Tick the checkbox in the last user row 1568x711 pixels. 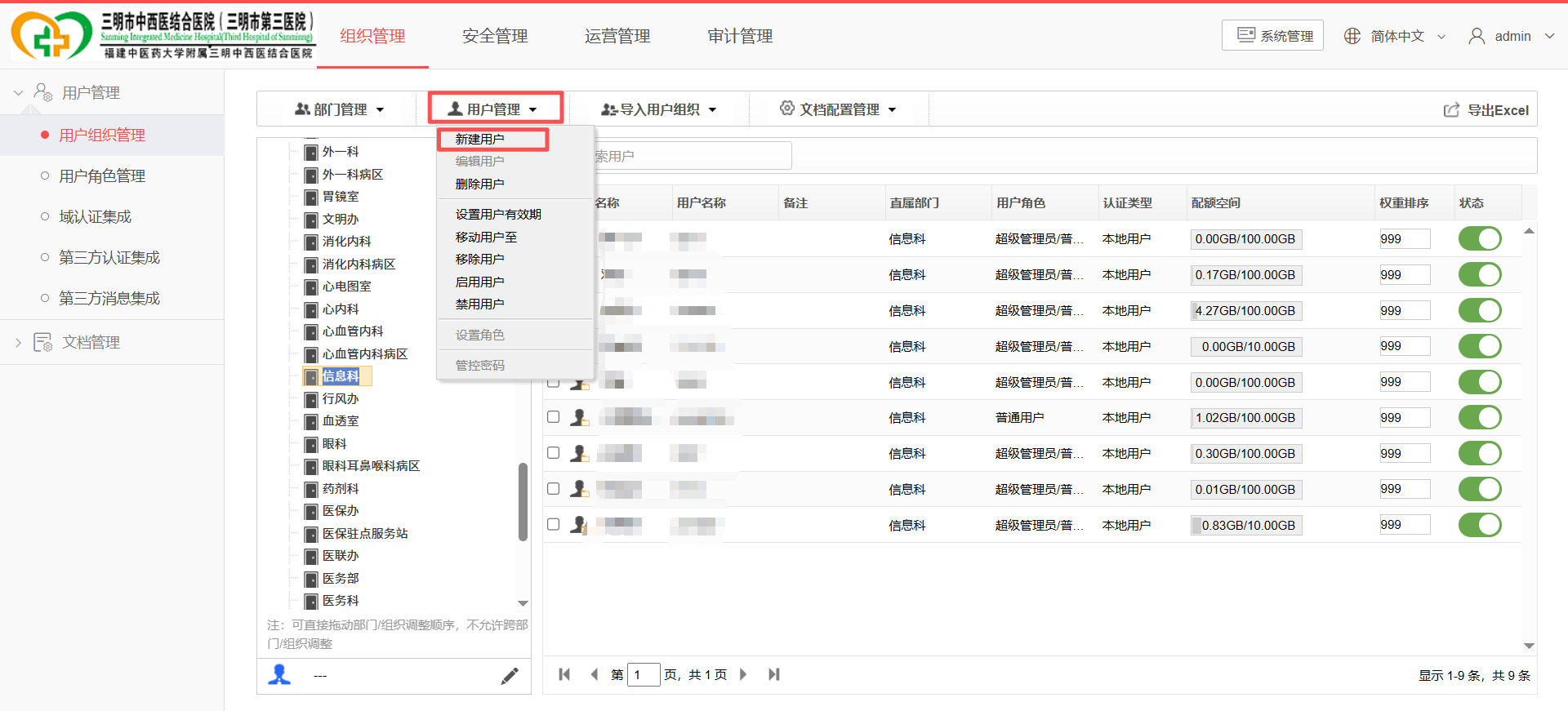[x=553, y=525]
